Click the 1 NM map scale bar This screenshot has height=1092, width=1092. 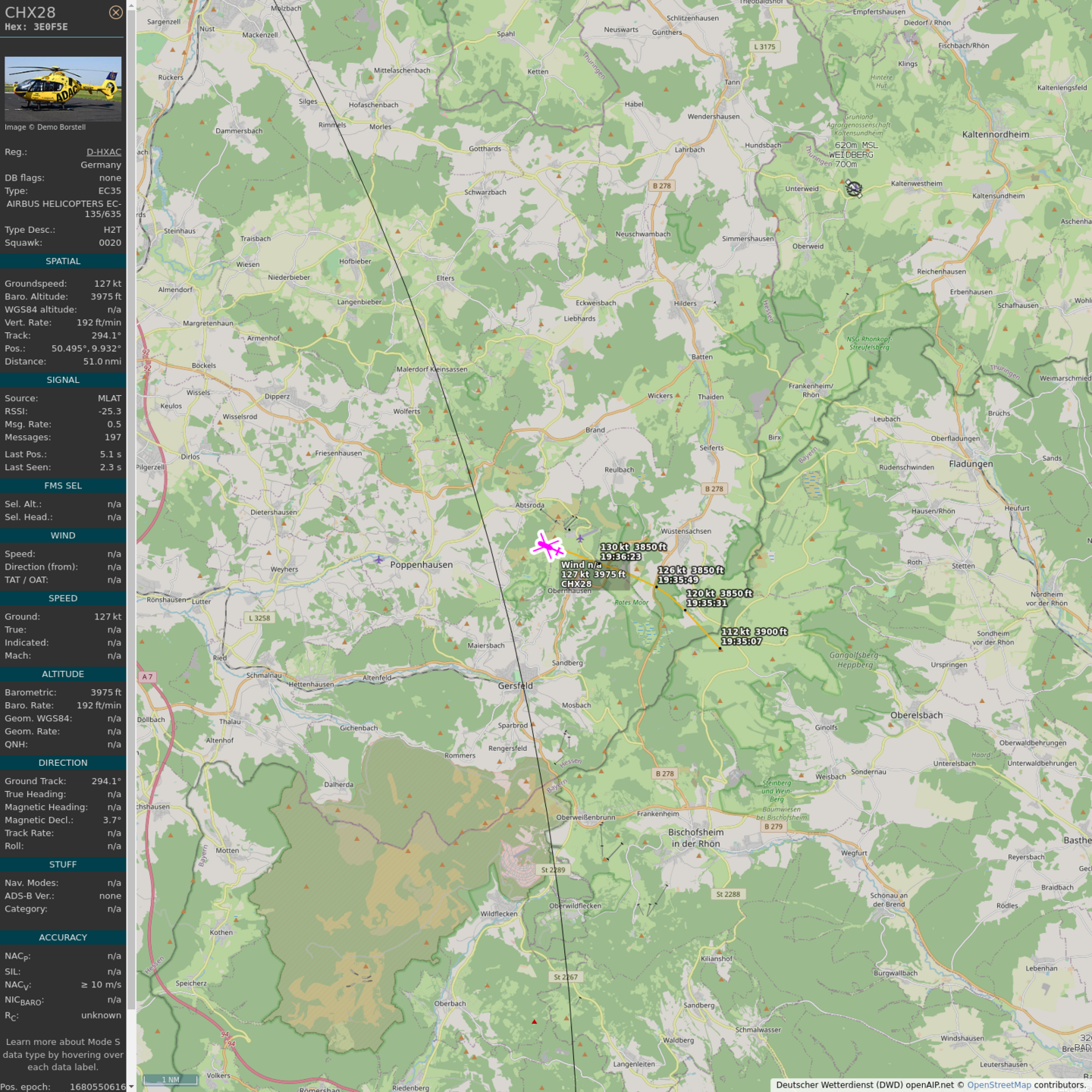point(171,1079)
